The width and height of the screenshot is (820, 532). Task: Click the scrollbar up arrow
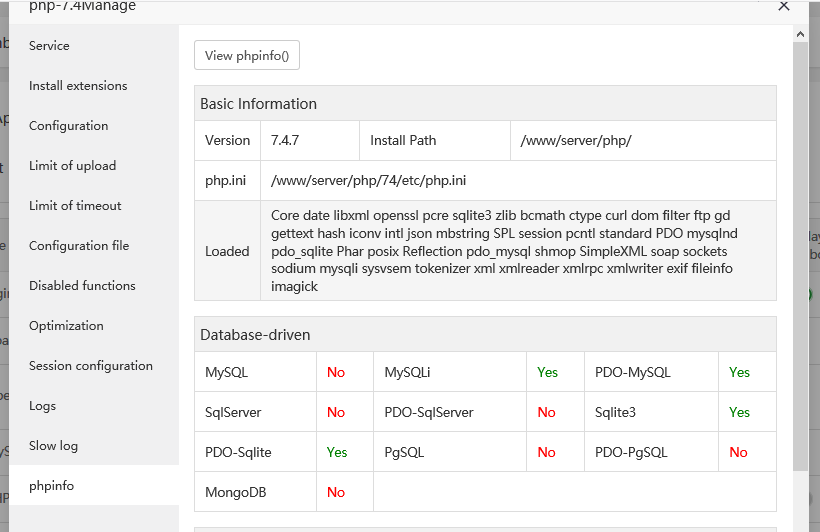point(800,34)
